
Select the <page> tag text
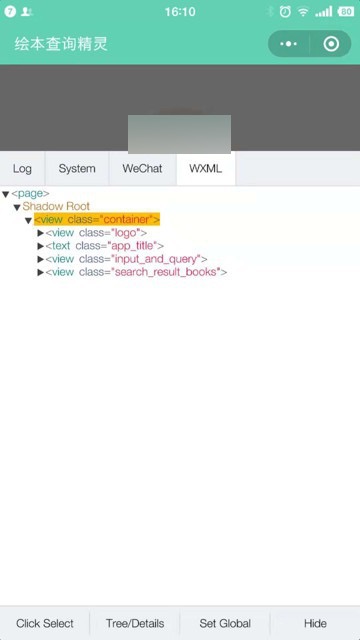[x=31, y=193]
